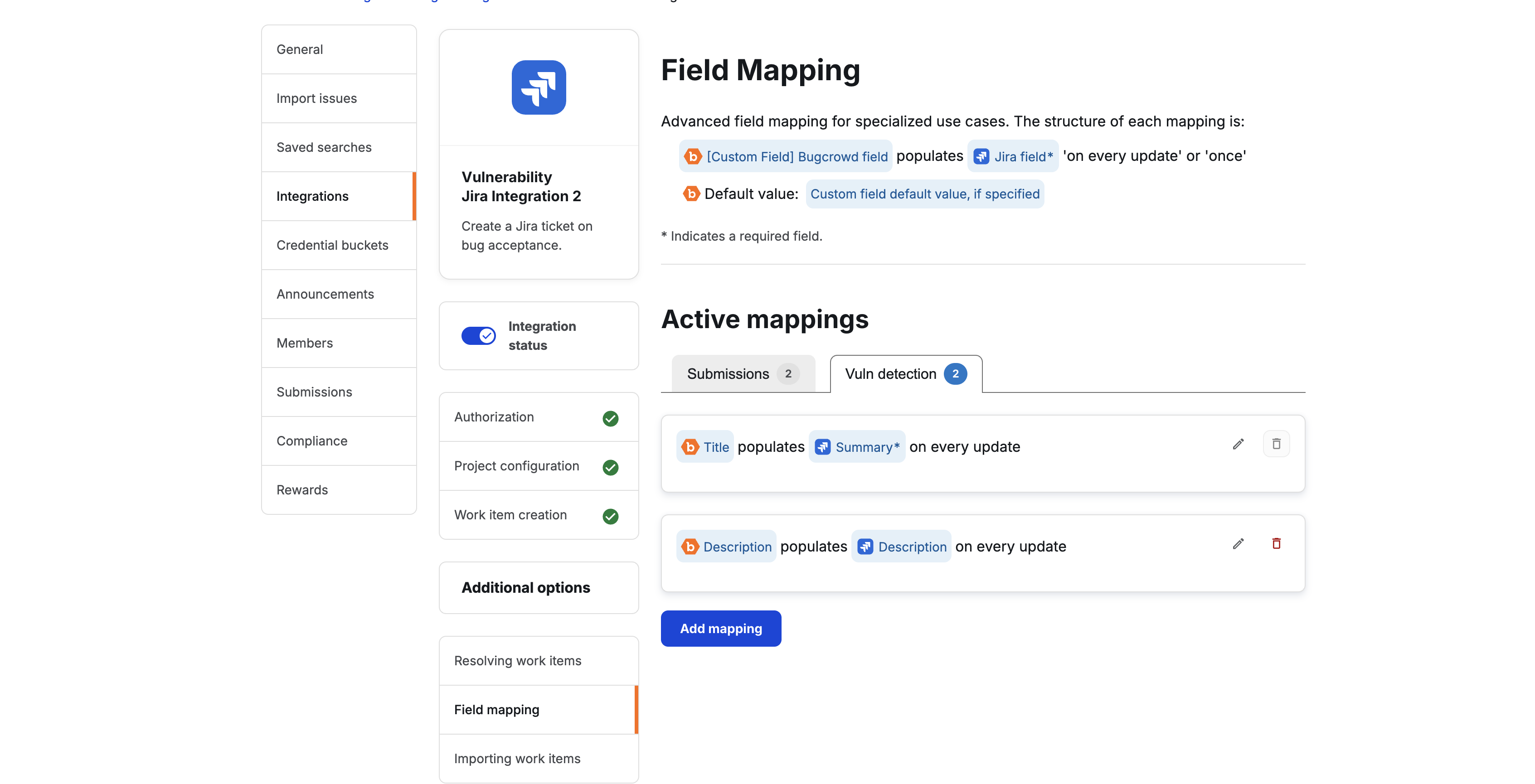Open Resolving work items option
Screen dimensions: 1535x784
[539, 661]
